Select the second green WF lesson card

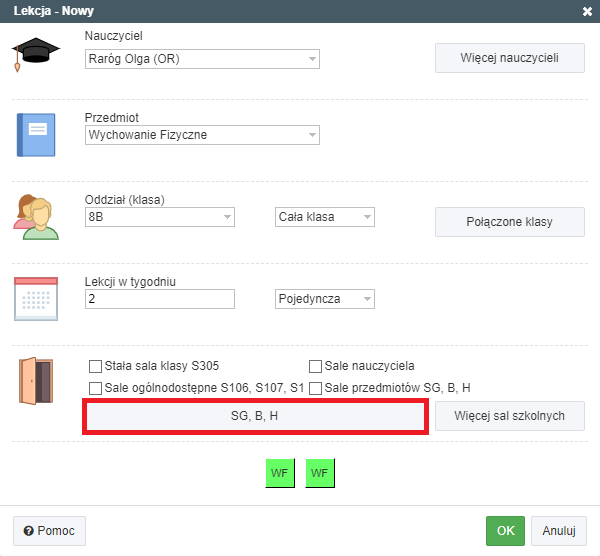tap(320, 473)
